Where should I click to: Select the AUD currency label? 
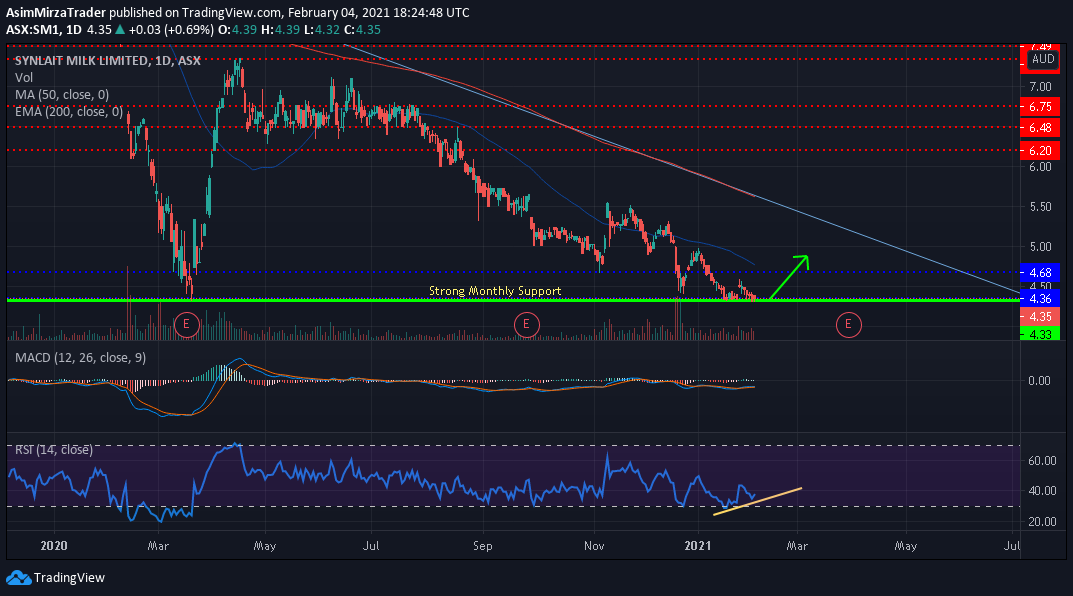pyautogui.click(x=1043, y=59)
